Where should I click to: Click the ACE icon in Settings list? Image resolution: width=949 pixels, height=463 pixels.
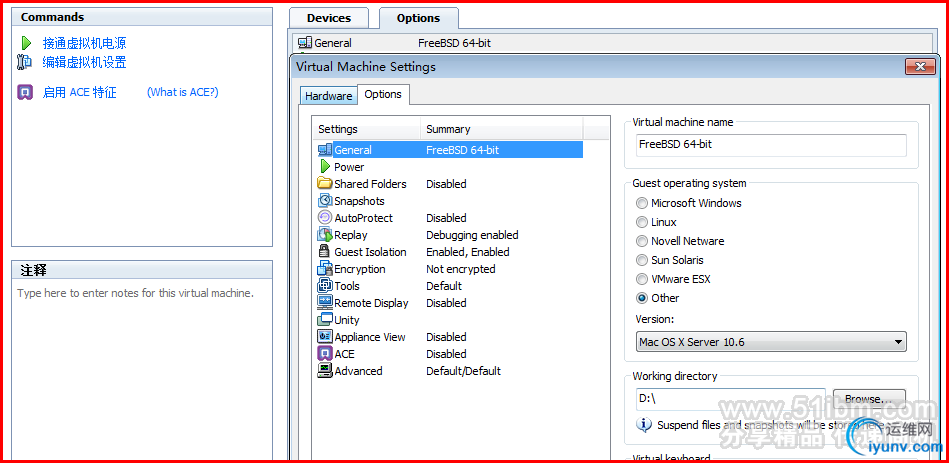325,353
